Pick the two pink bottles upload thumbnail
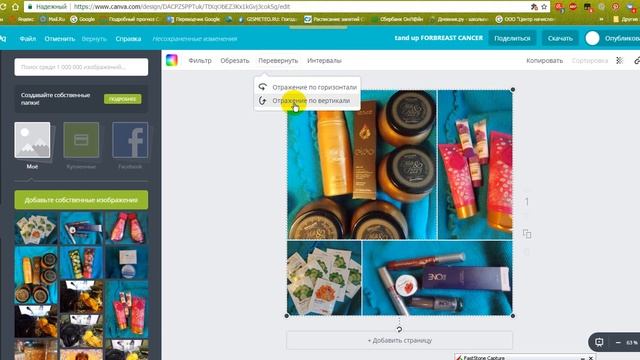 tap(127, 228)
